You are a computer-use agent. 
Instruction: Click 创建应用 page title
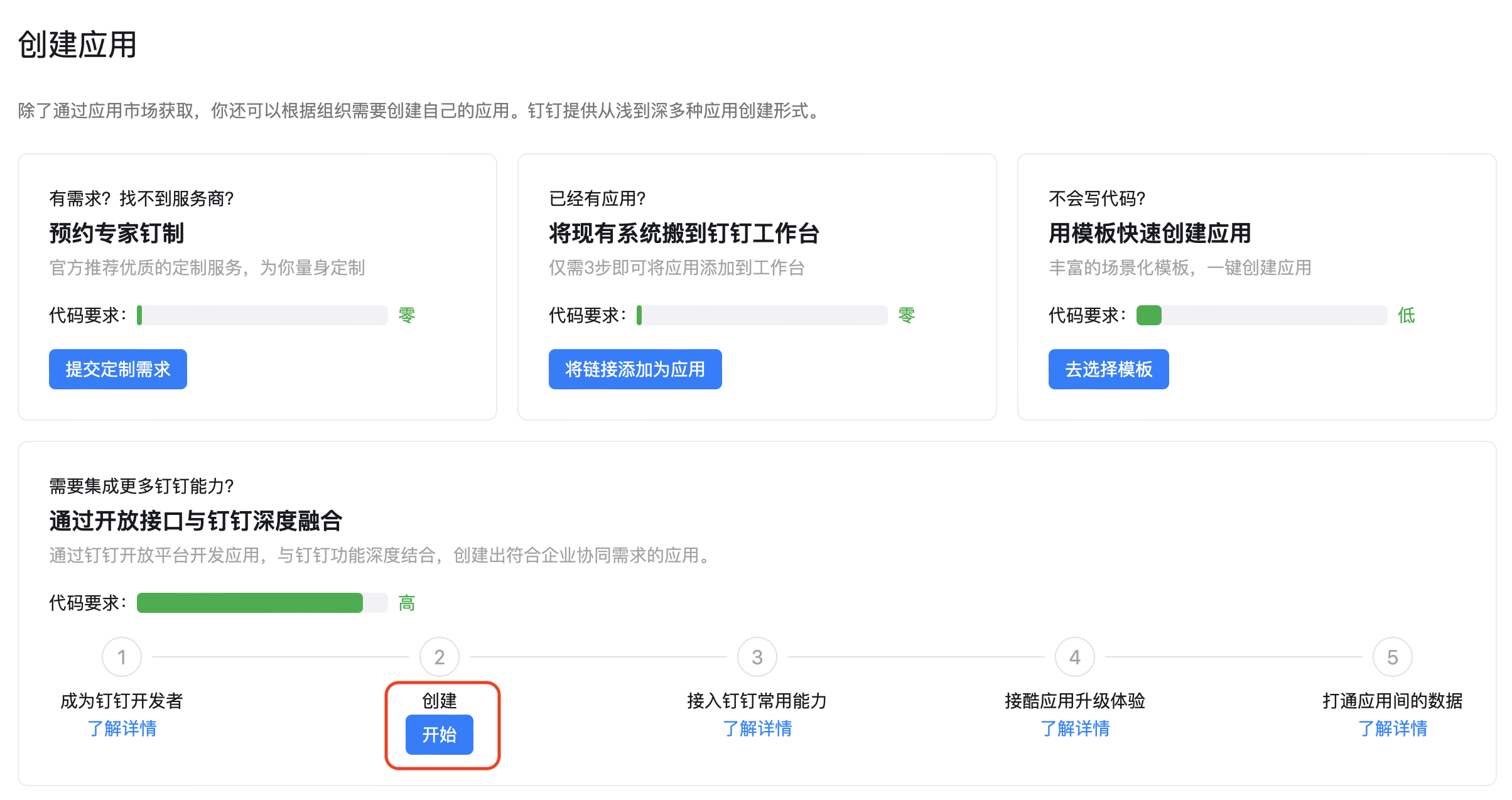pos(77,45)
